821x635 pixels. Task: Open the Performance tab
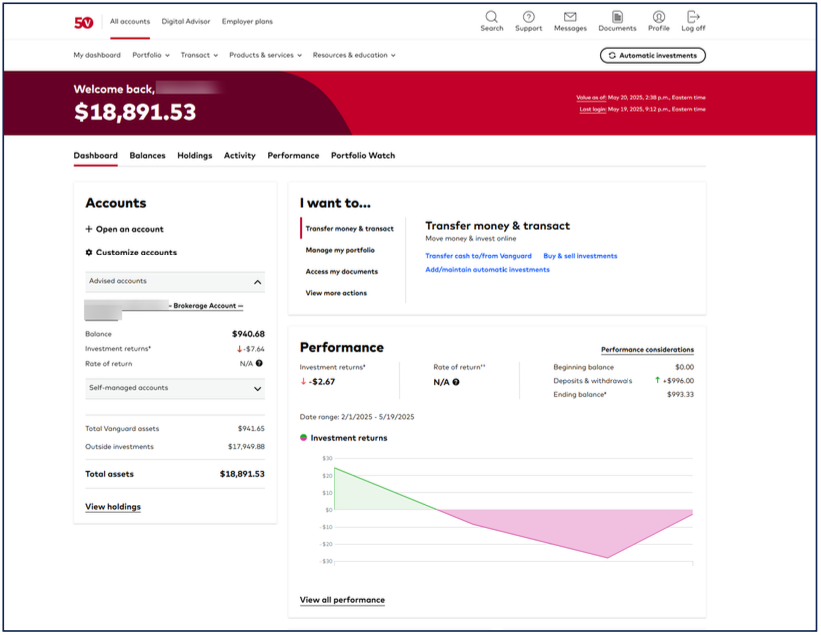pos(293,155)
